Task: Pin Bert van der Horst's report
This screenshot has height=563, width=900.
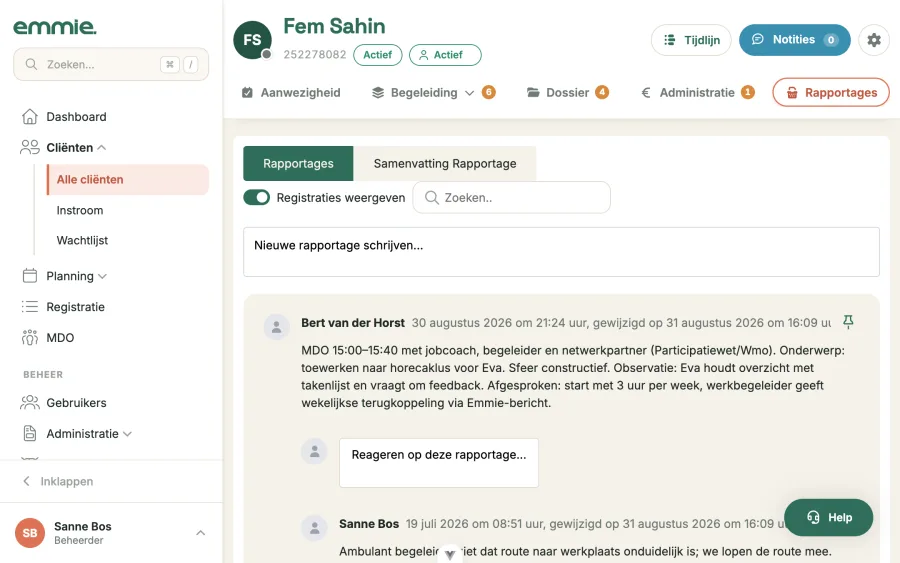Action: pyautogui.click(x=848, y=322)
